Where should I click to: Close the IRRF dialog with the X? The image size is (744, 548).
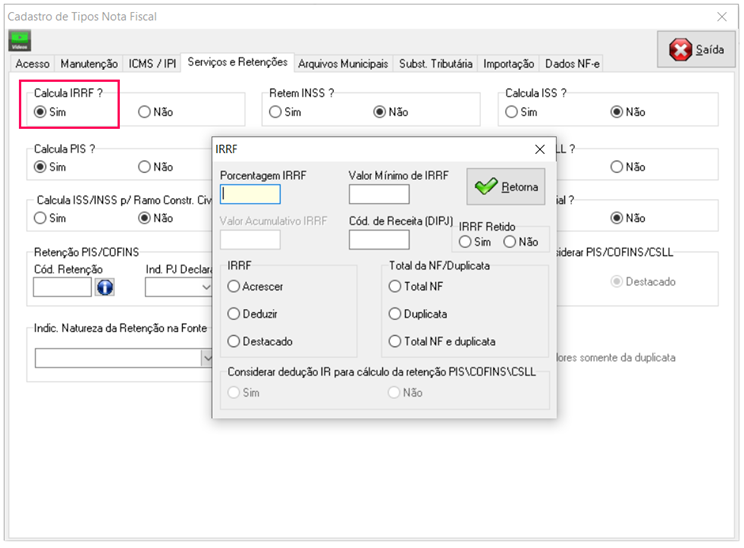(x=540, y=149)
